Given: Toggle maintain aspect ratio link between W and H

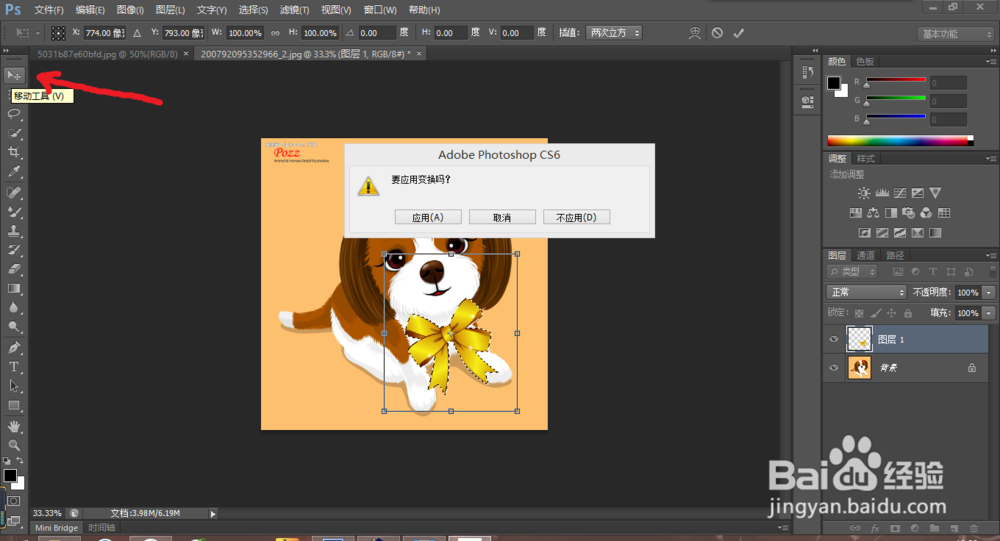Looking at the screenshot, I should 275,33.
